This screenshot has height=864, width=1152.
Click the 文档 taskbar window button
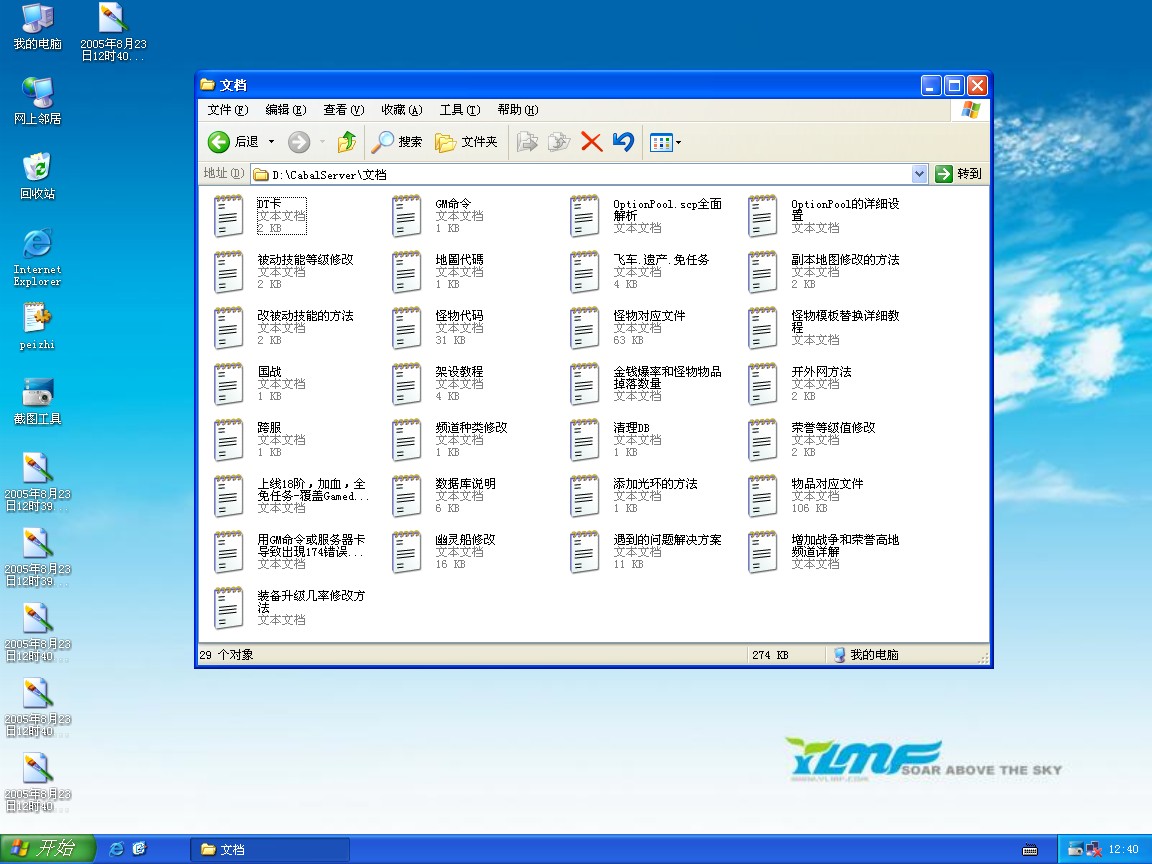(270, 849)
